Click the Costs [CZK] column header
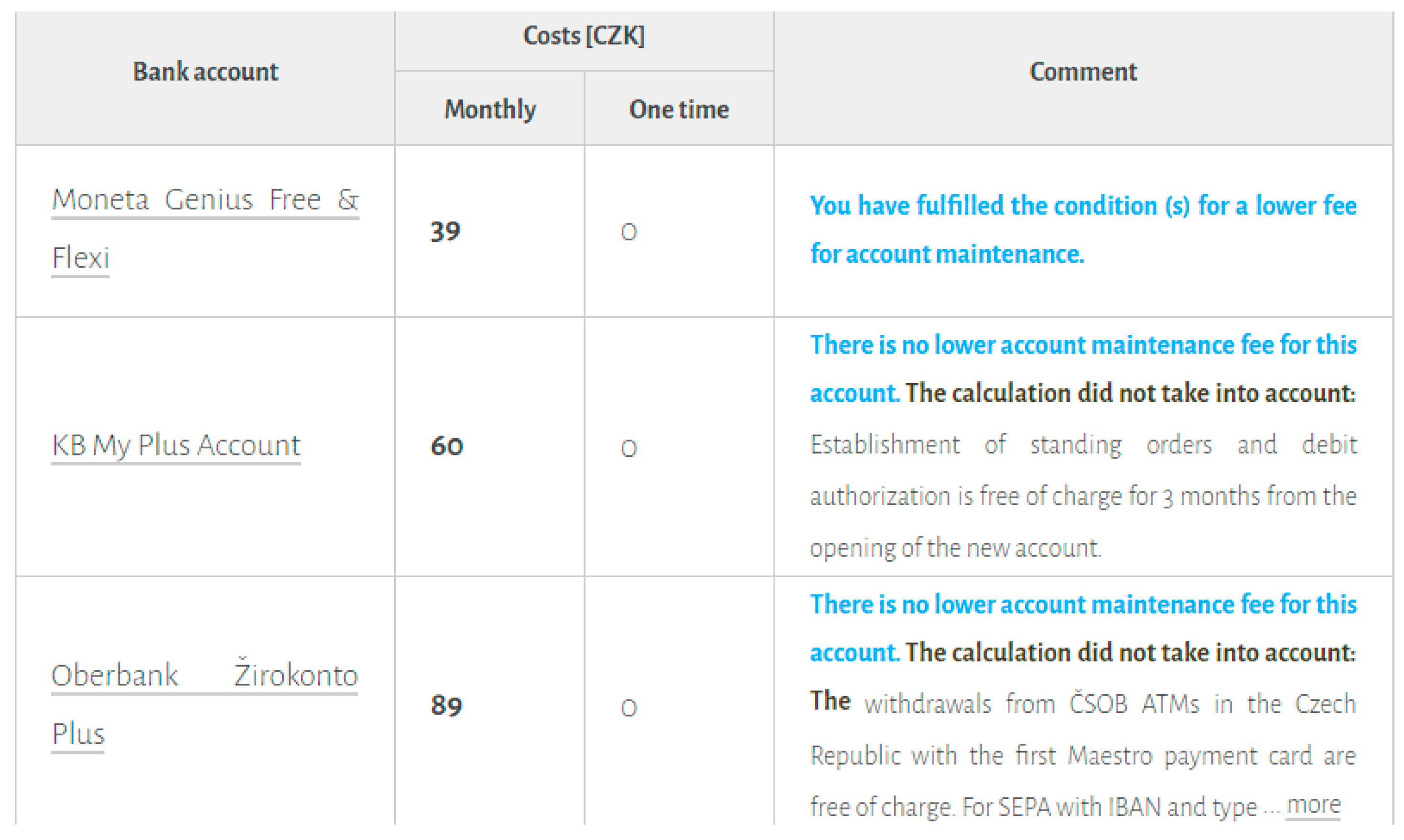 pos(583,36)
